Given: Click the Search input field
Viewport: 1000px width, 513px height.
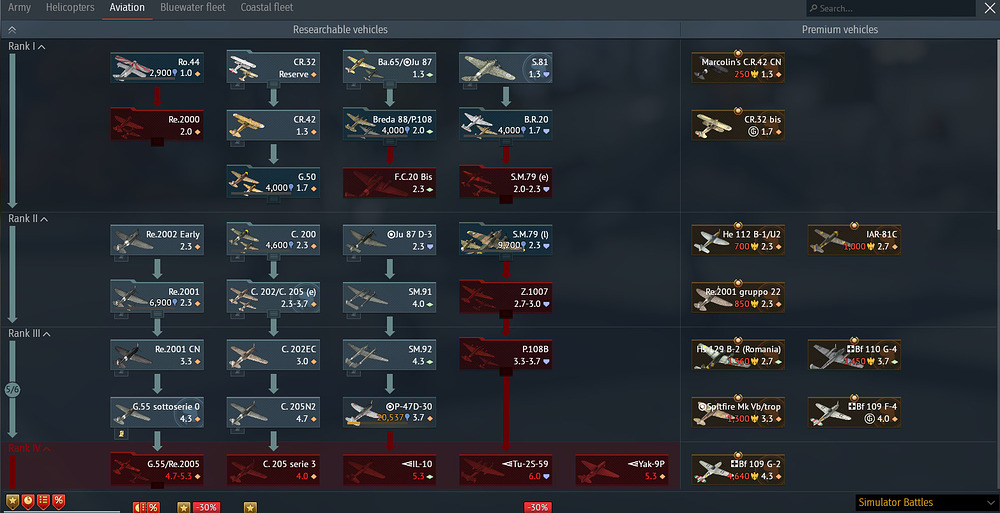Looking at the screenshot, I should pyautogui.click(x=890, y=8).
